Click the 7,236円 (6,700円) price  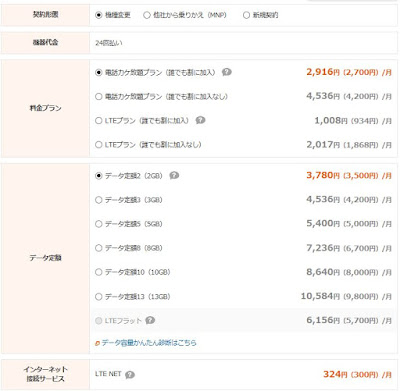pyautogui.click(x=349, y=248)
